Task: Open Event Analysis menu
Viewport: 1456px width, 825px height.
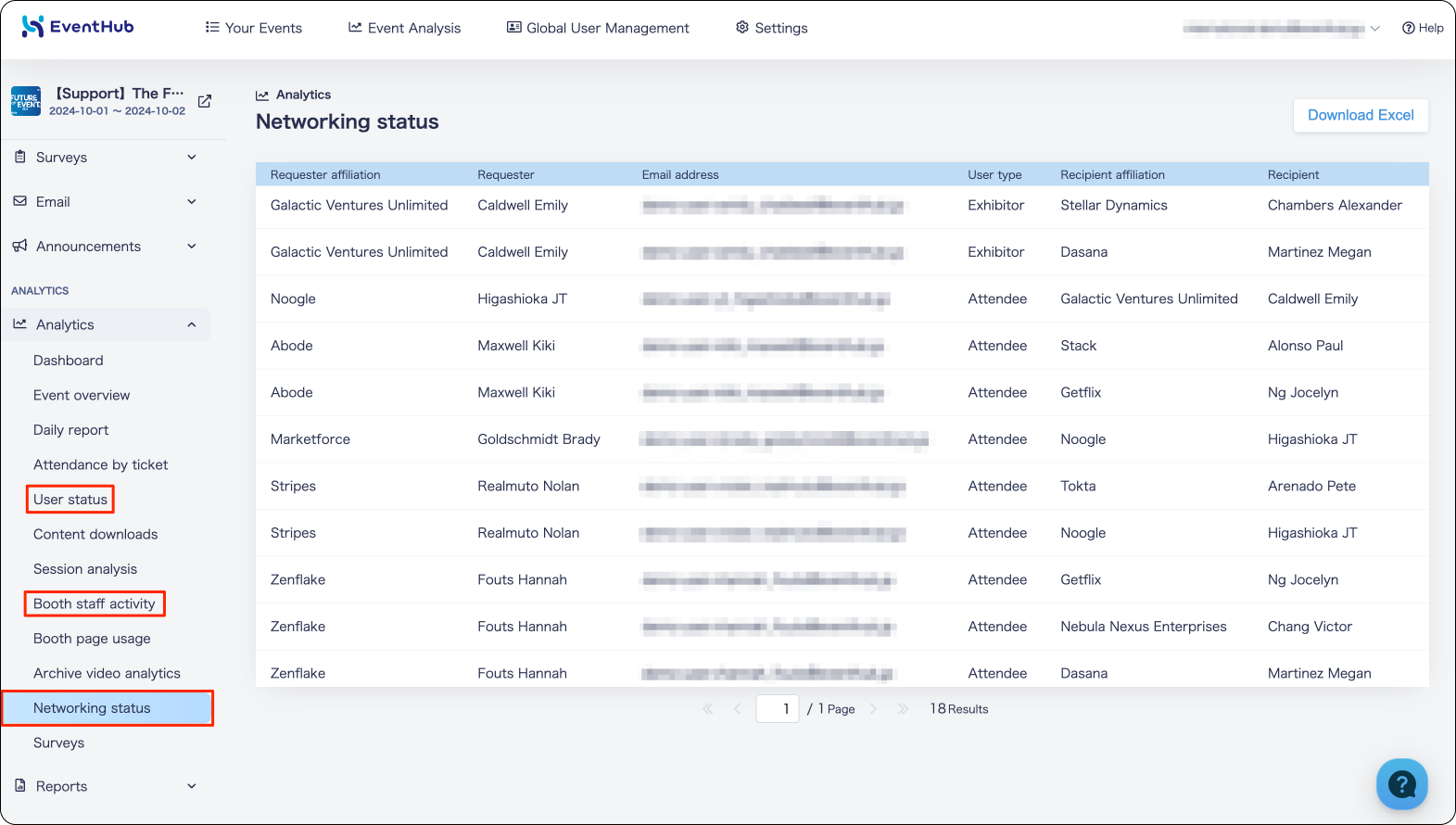Action: (x=404, y=28)
